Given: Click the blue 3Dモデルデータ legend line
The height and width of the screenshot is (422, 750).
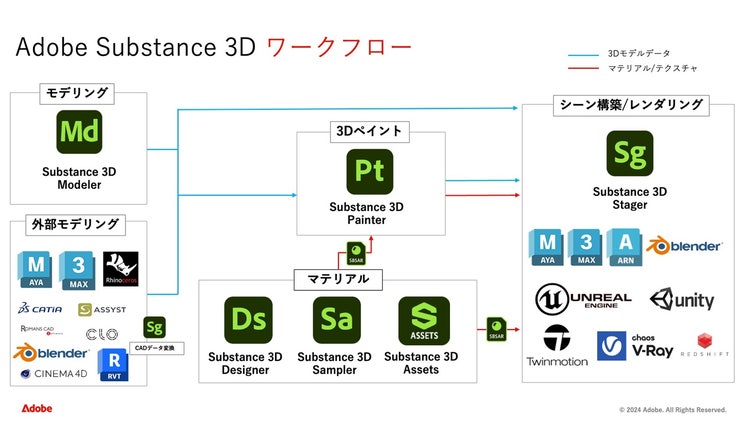Looking at the screenshot, I should [583, 55].
